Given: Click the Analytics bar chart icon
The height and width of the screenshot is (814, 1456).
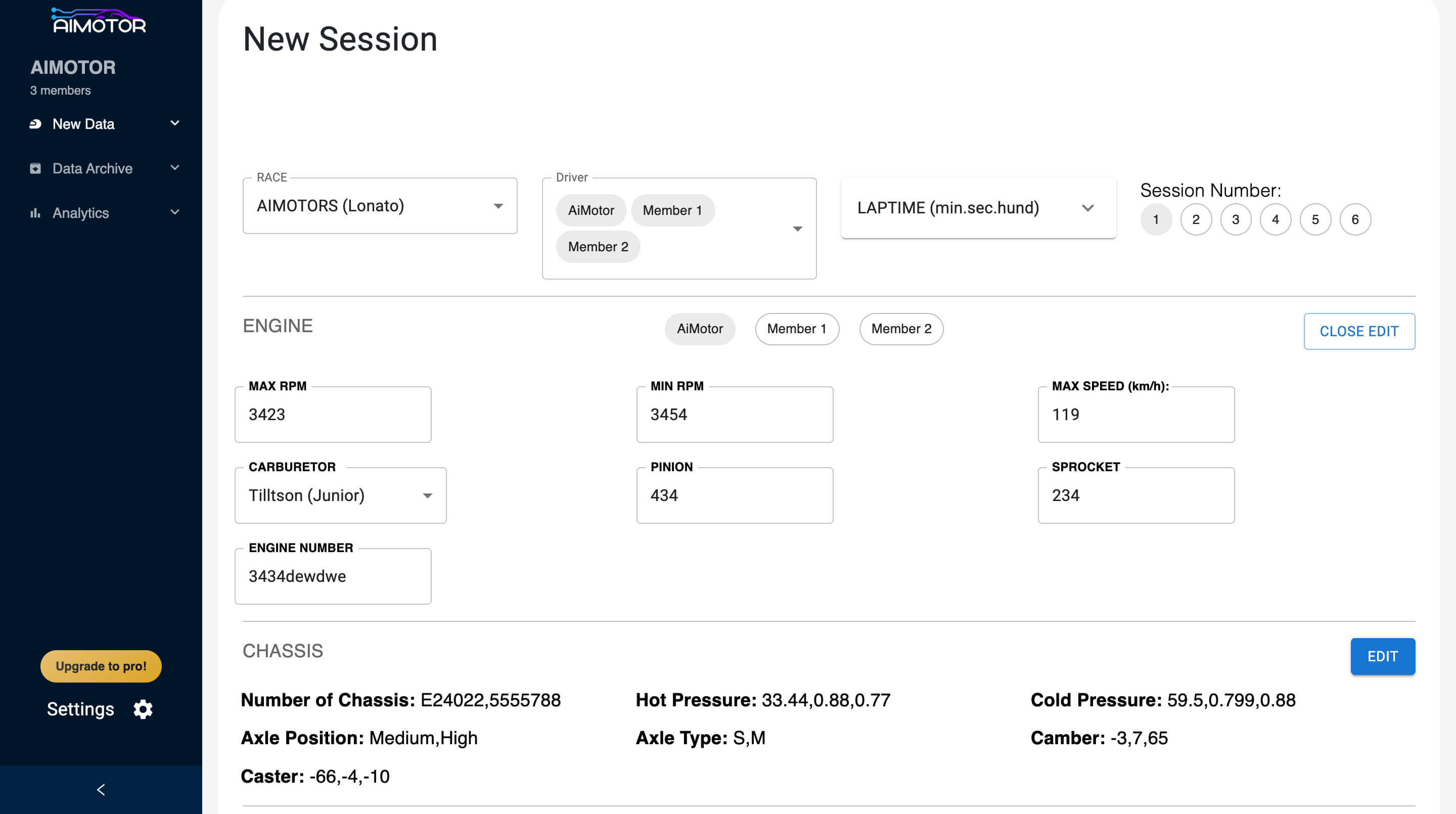Looking at the screenshot, I should coord(35,213).
